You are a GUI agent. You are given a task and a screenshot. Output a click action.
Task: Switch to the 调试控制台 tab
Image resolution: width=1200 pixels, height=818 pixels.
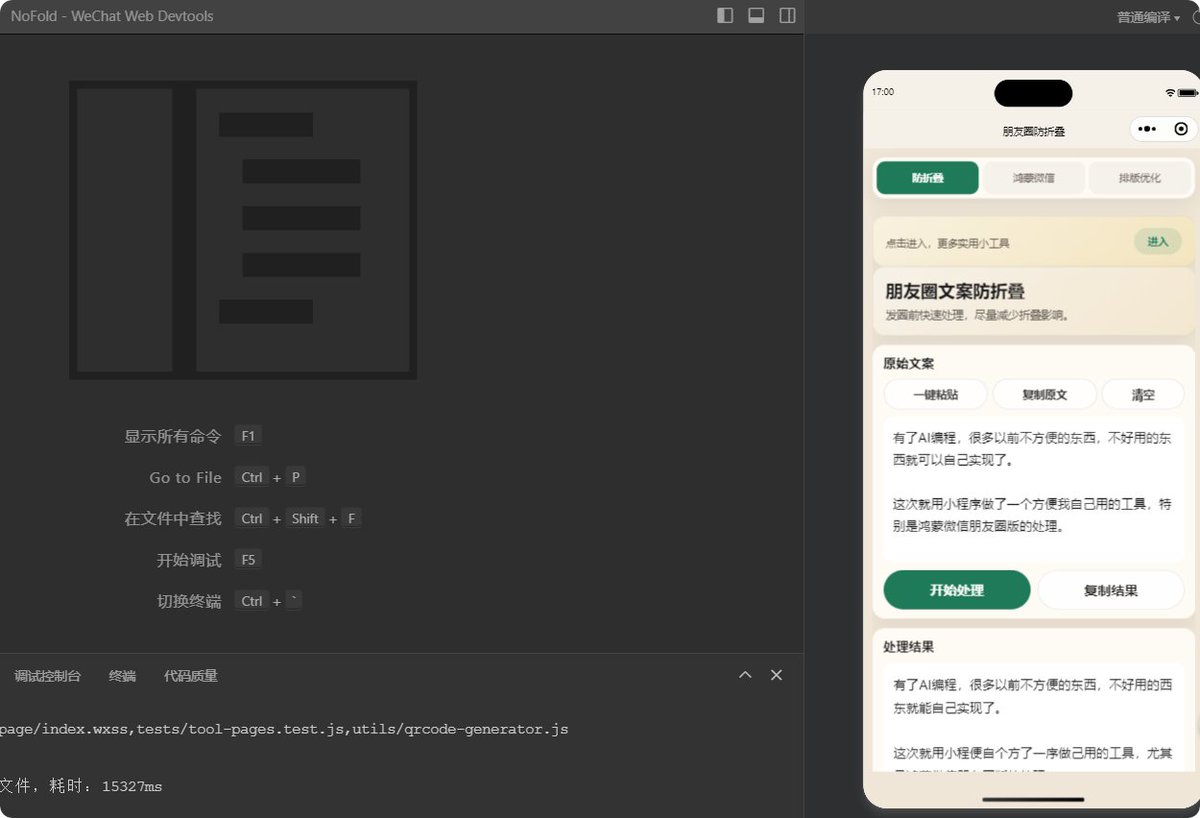[x=47, y=676]
